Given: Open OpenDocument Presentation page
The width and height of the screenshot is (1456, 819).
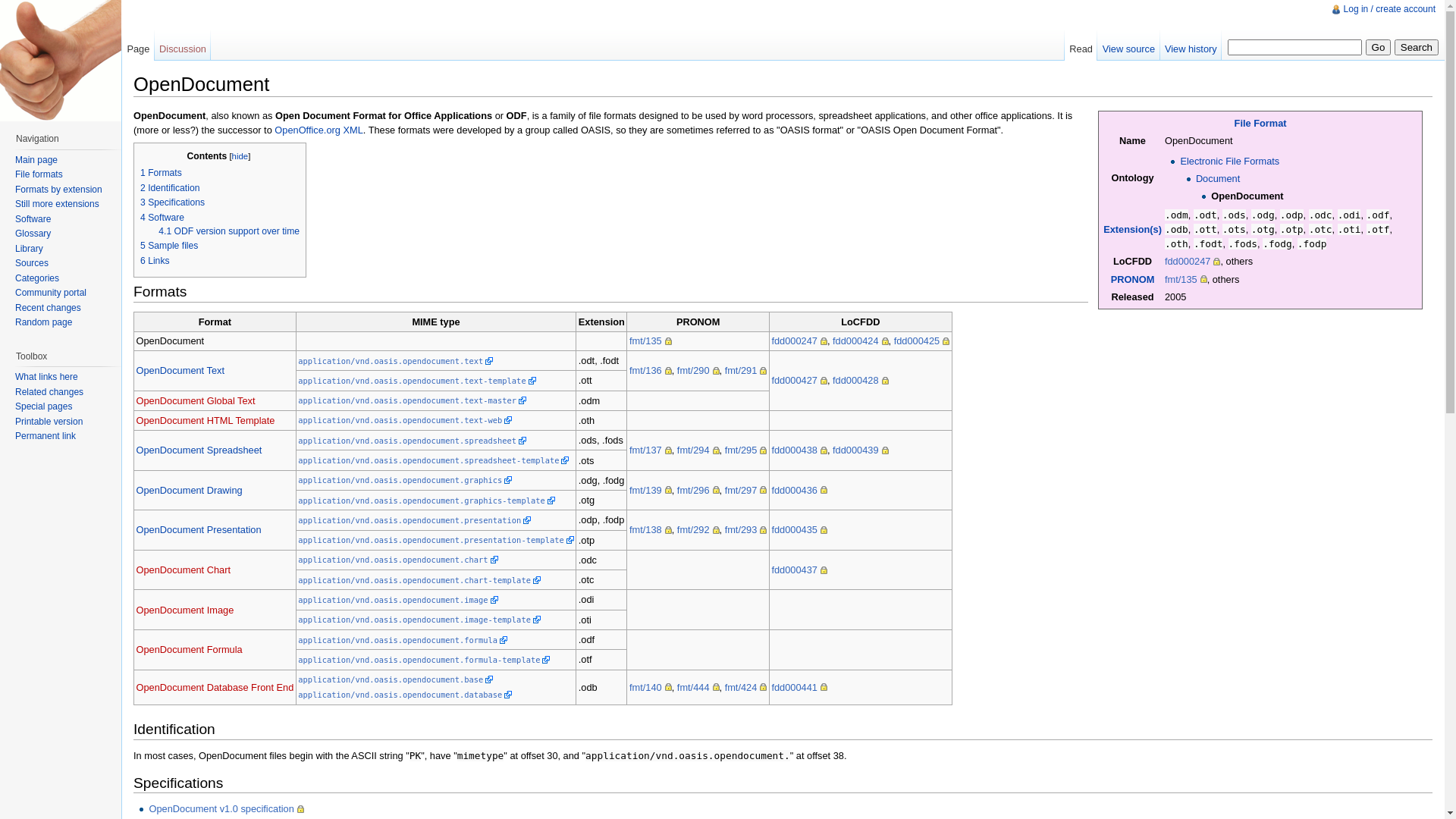Looking at the screenshot, I should tap(199, 530).
